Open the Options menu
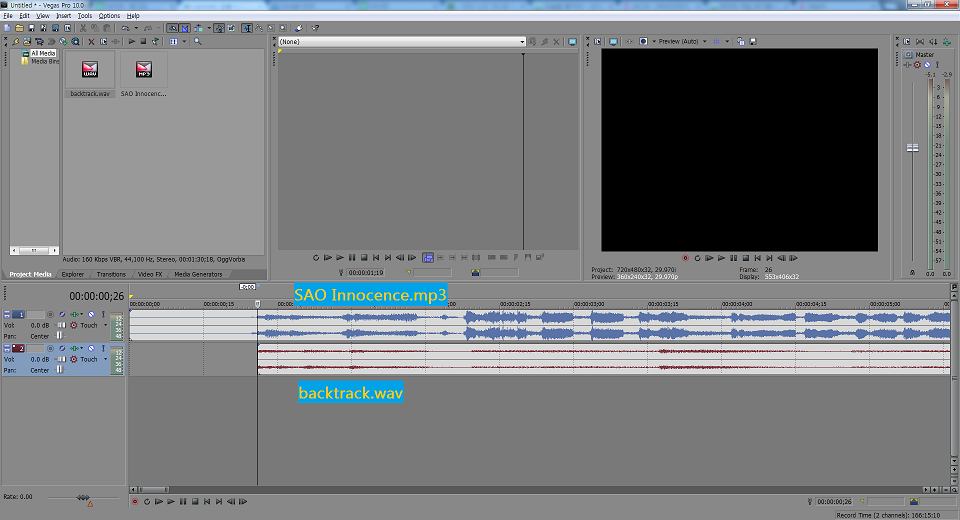The height and width of the screenshot is (520, 960). point(109,16)
